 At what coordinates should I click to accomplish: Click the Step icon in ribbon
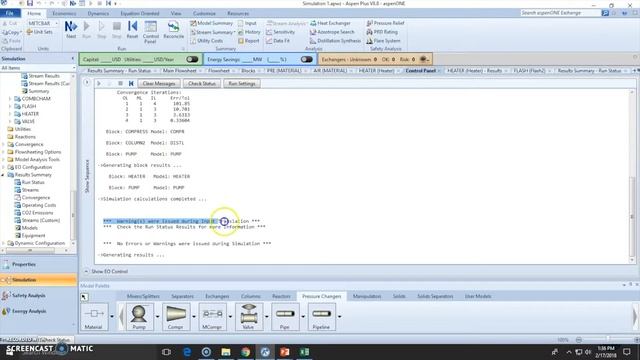click(x=102, y=29)
